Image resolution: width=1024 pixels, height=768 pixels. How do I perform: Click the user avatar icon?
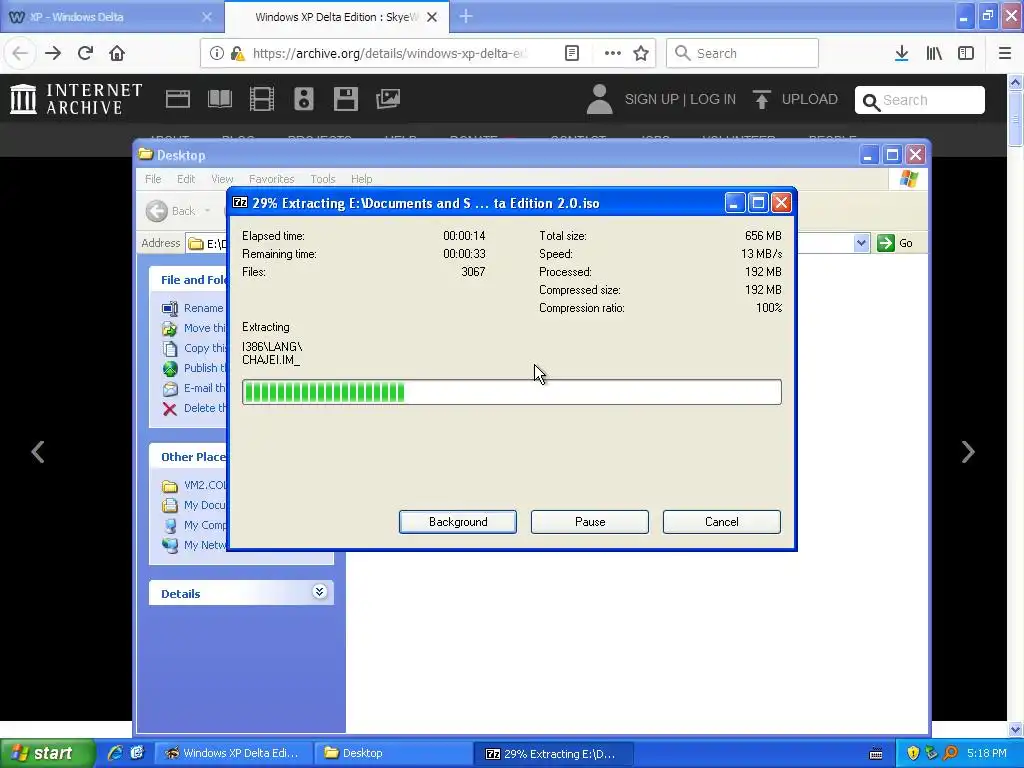[x=600, y=99]
